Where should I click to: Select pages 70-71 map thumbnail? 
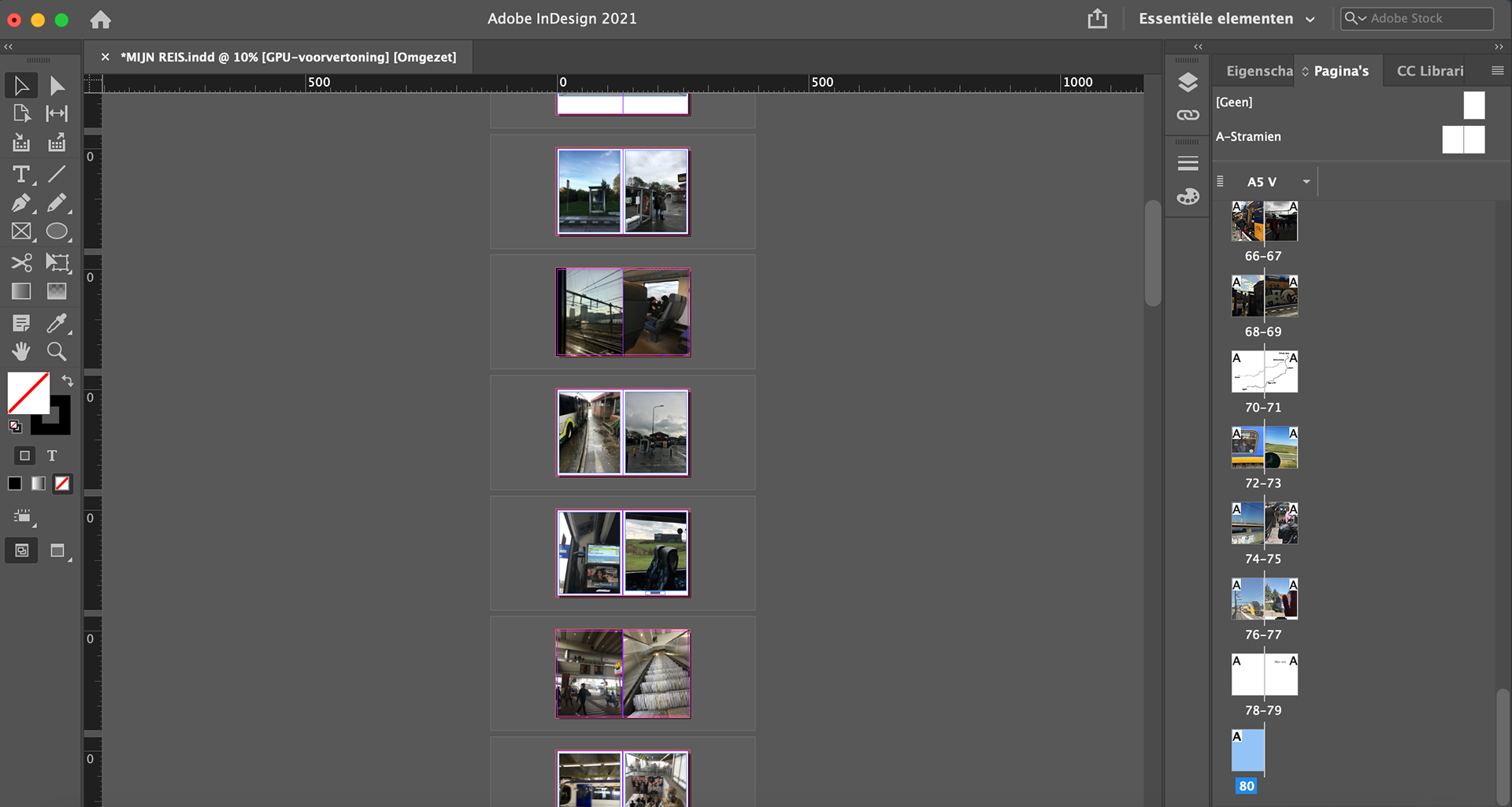coord(1264,372)
